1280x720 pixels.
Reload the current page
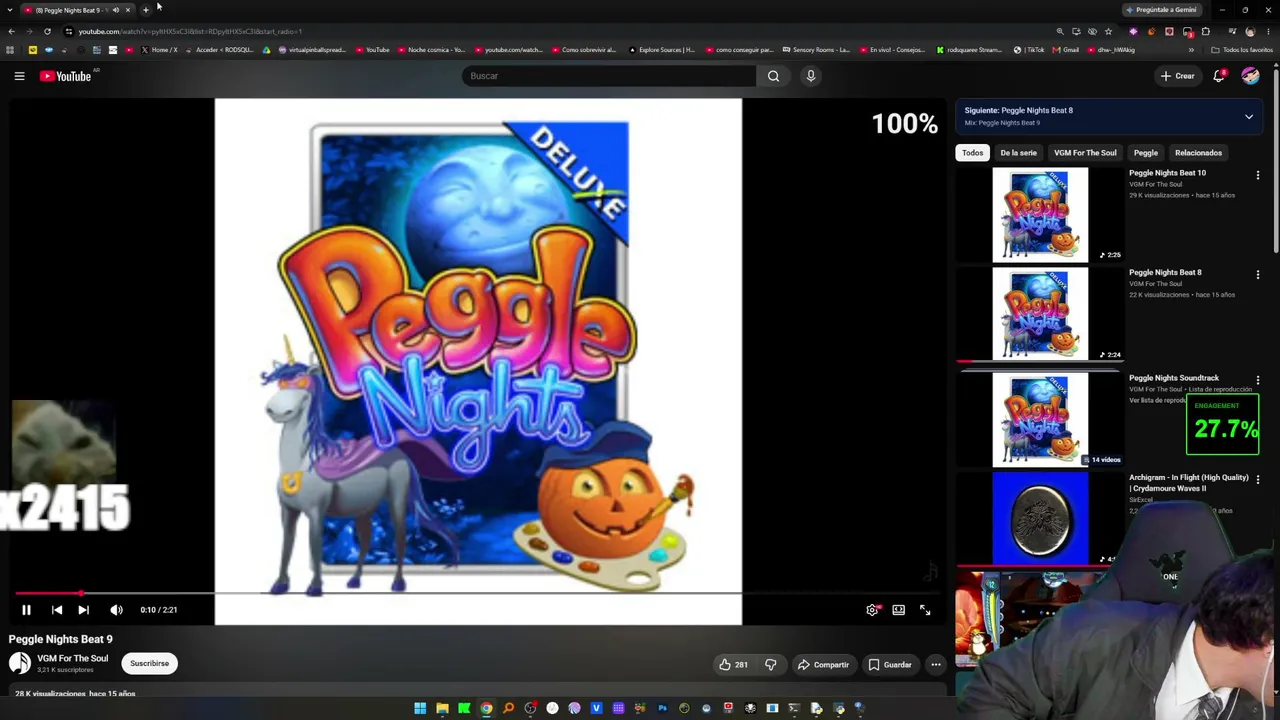click(x=47, y=31)
